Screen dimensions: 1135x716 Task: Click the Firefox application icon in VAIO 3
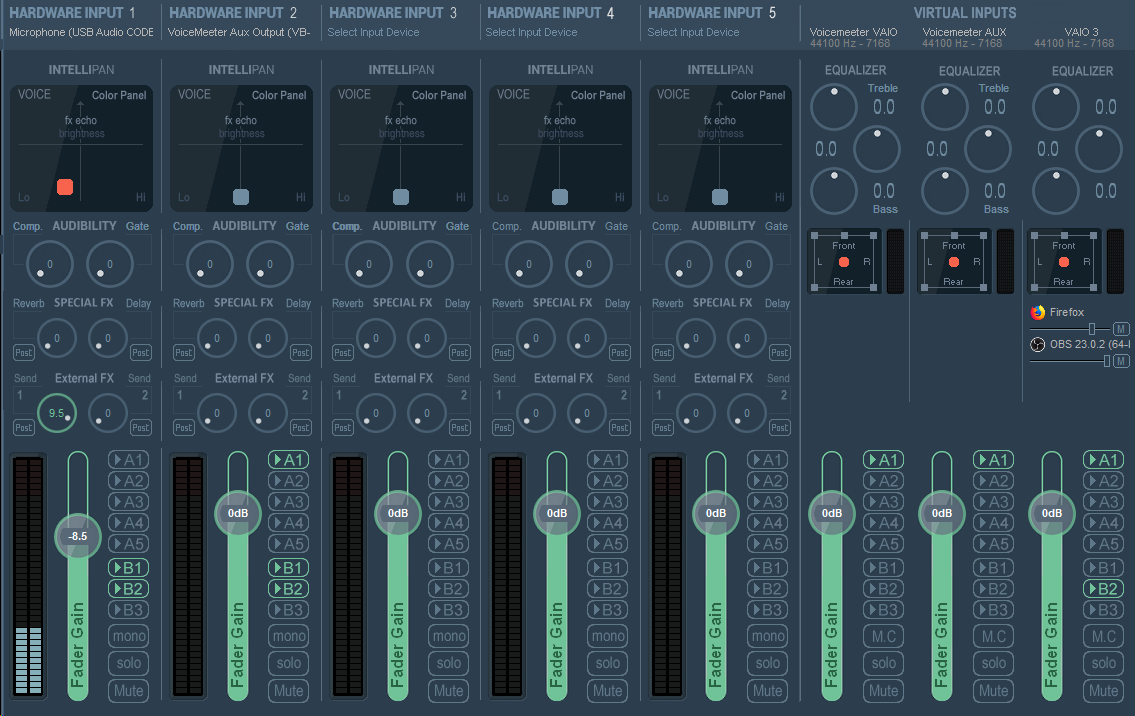(1038, 312)
